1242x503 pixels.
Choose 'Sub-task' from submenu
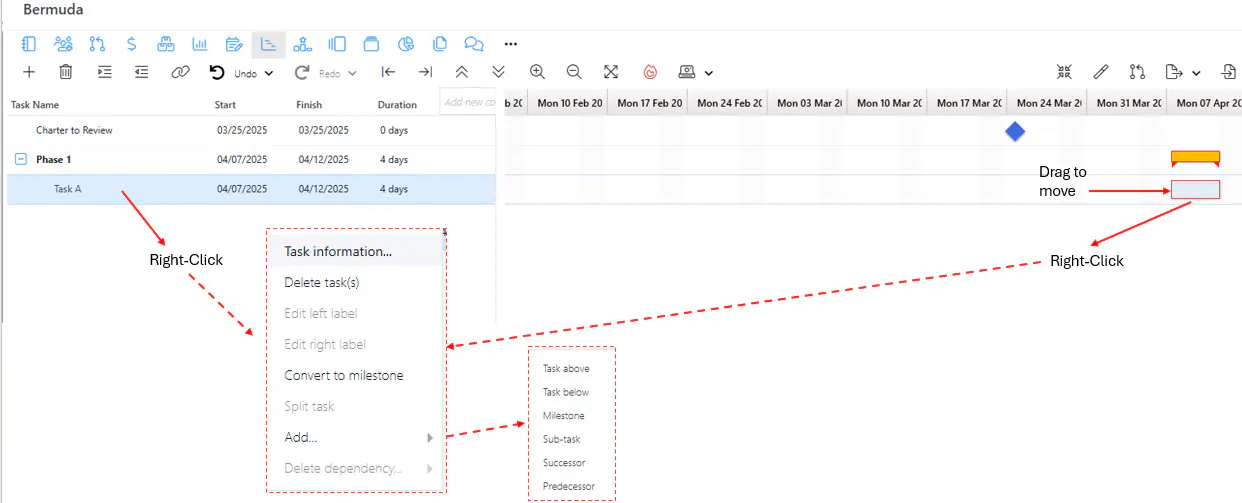point(562,439)
